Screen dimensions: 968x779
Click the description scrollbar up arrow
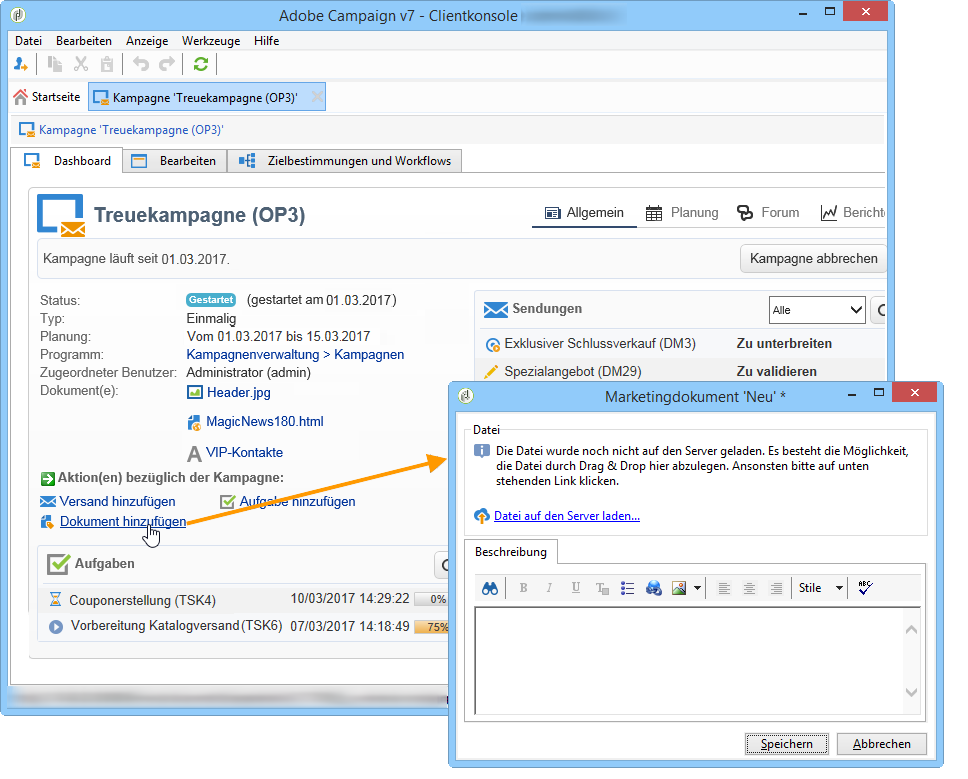coord(911,630)
